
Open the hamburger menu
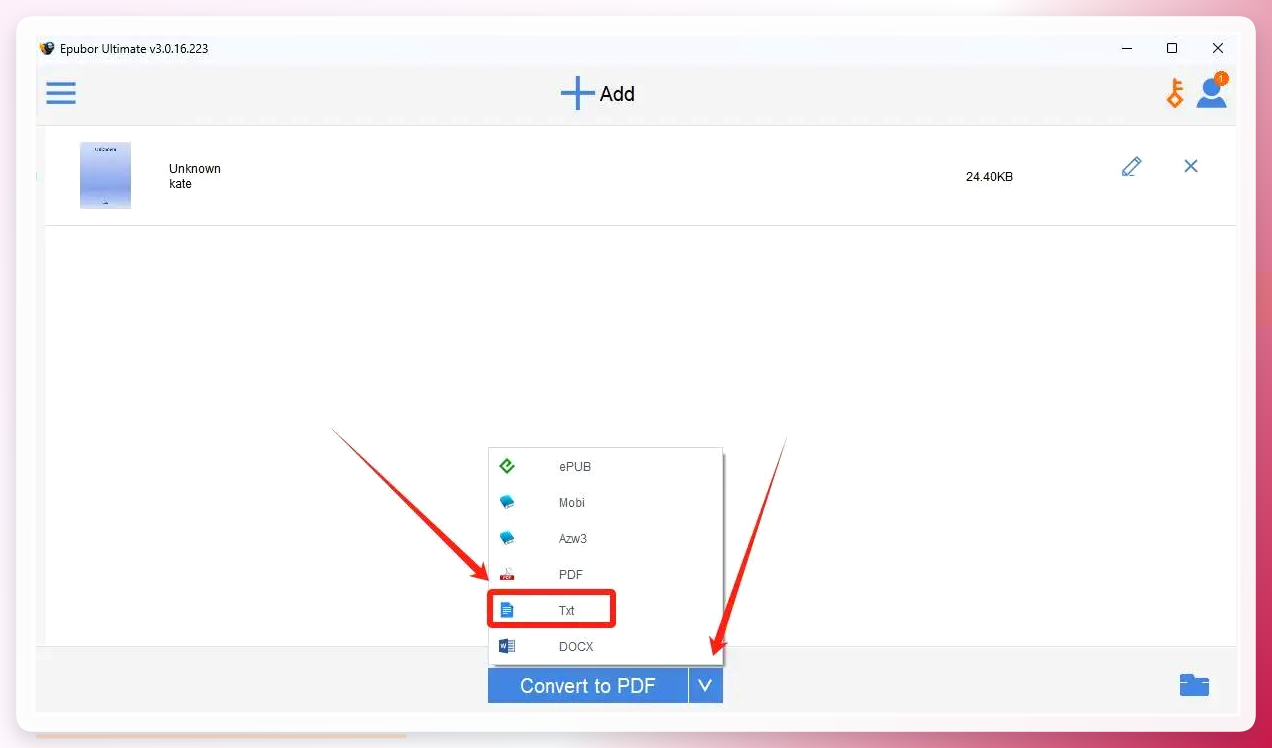tap(61, 93)
